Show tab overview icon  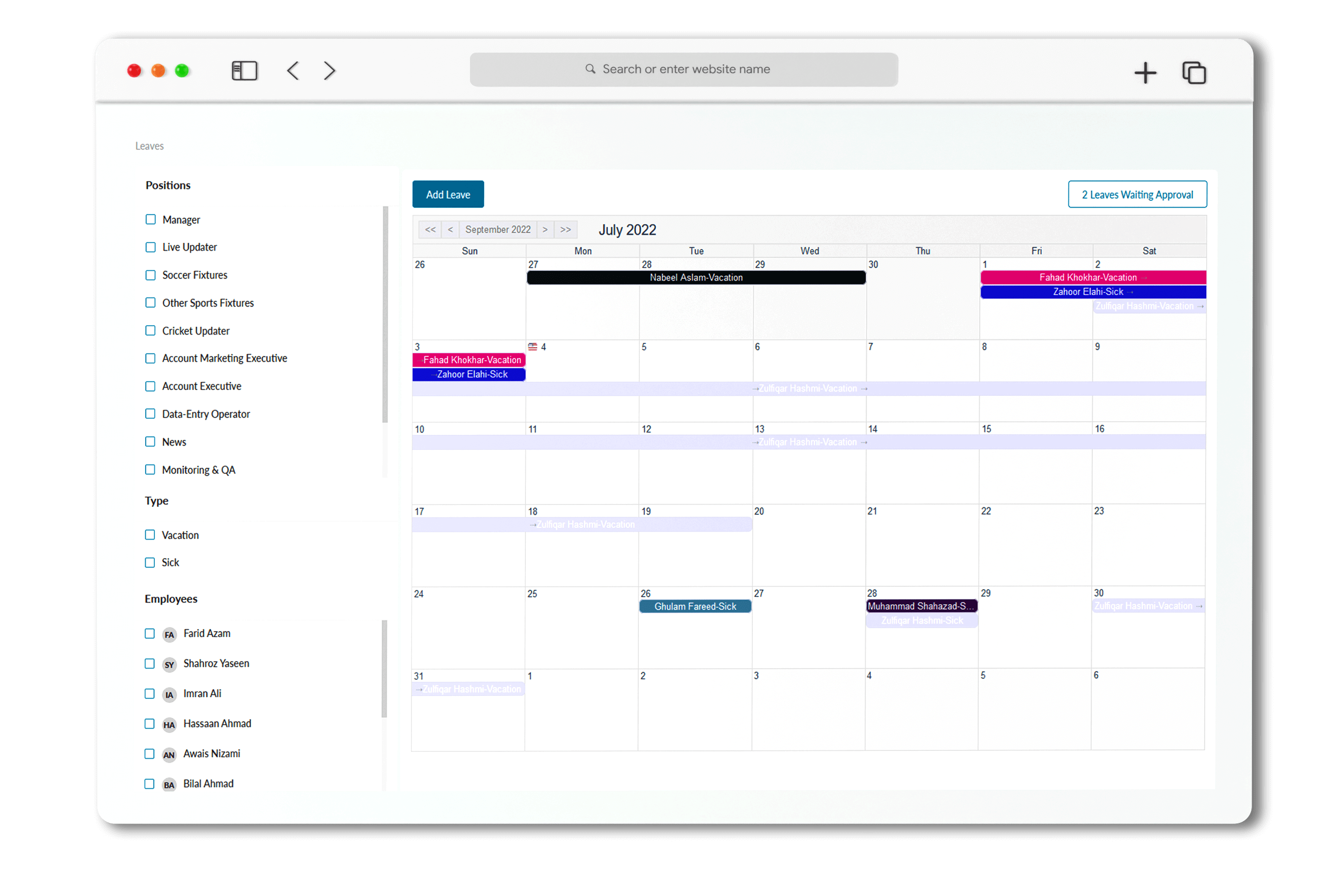(1194, 73)
